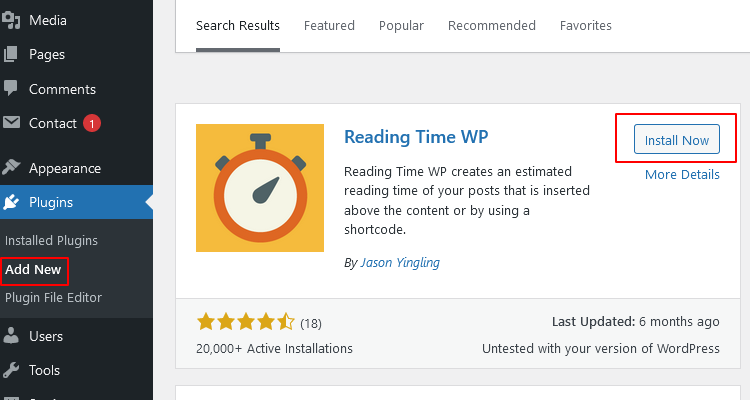Image resolution: width=750 pixels, height=400 pixels.
Task: Select Installed Plugins submenu item
Action: click(x=51, y=241)
